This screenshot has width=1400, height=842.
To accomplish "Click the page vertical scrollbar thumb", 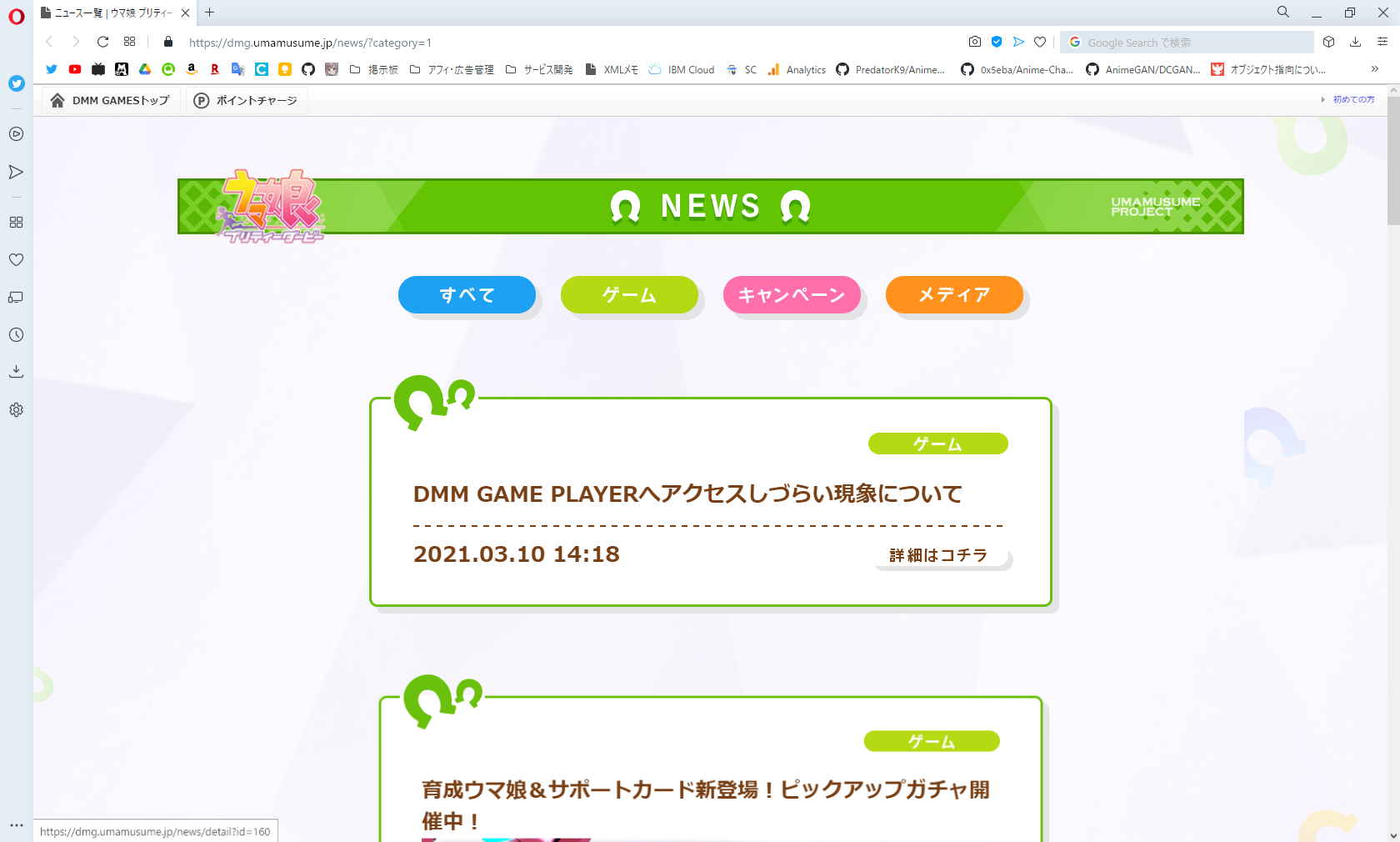I will pos(1393,161).
